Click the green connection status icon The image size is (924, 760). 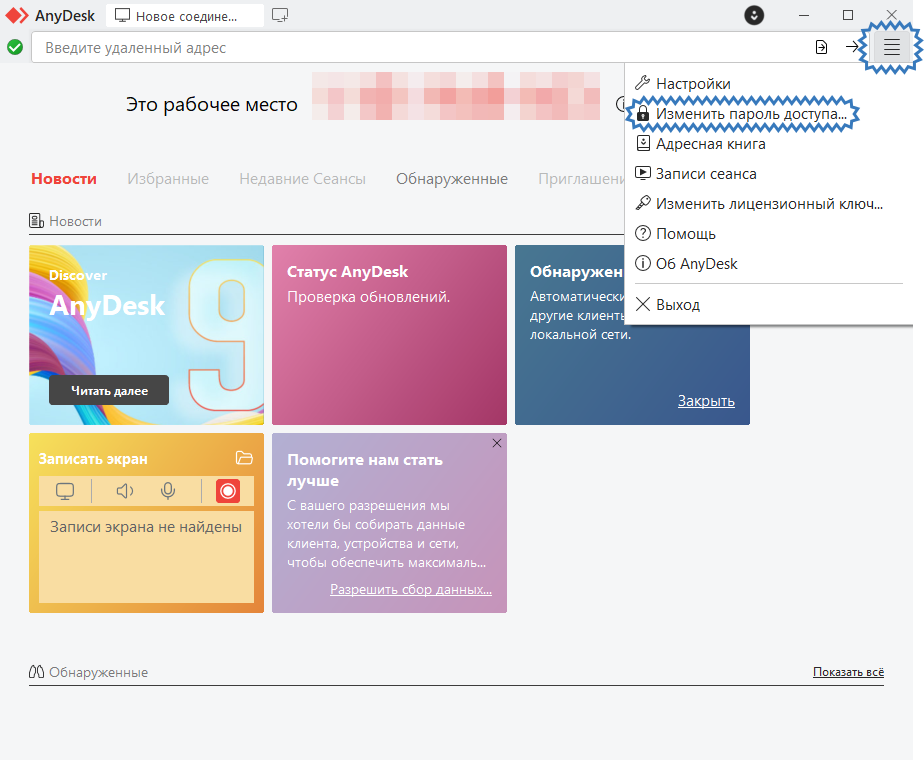pos(15,47)
